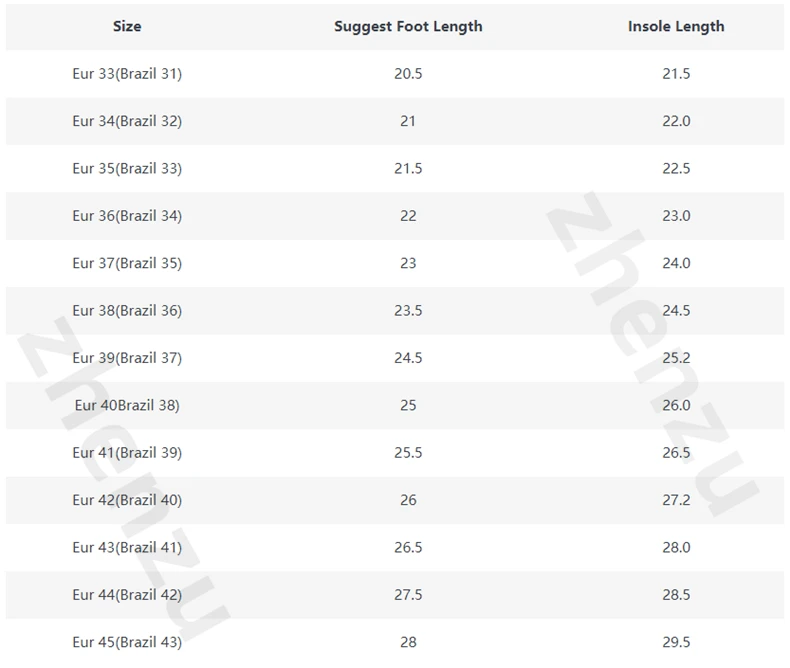Click the 27.2 insole length value
Viewport: 790px width, 668px height.
[676, 500]
